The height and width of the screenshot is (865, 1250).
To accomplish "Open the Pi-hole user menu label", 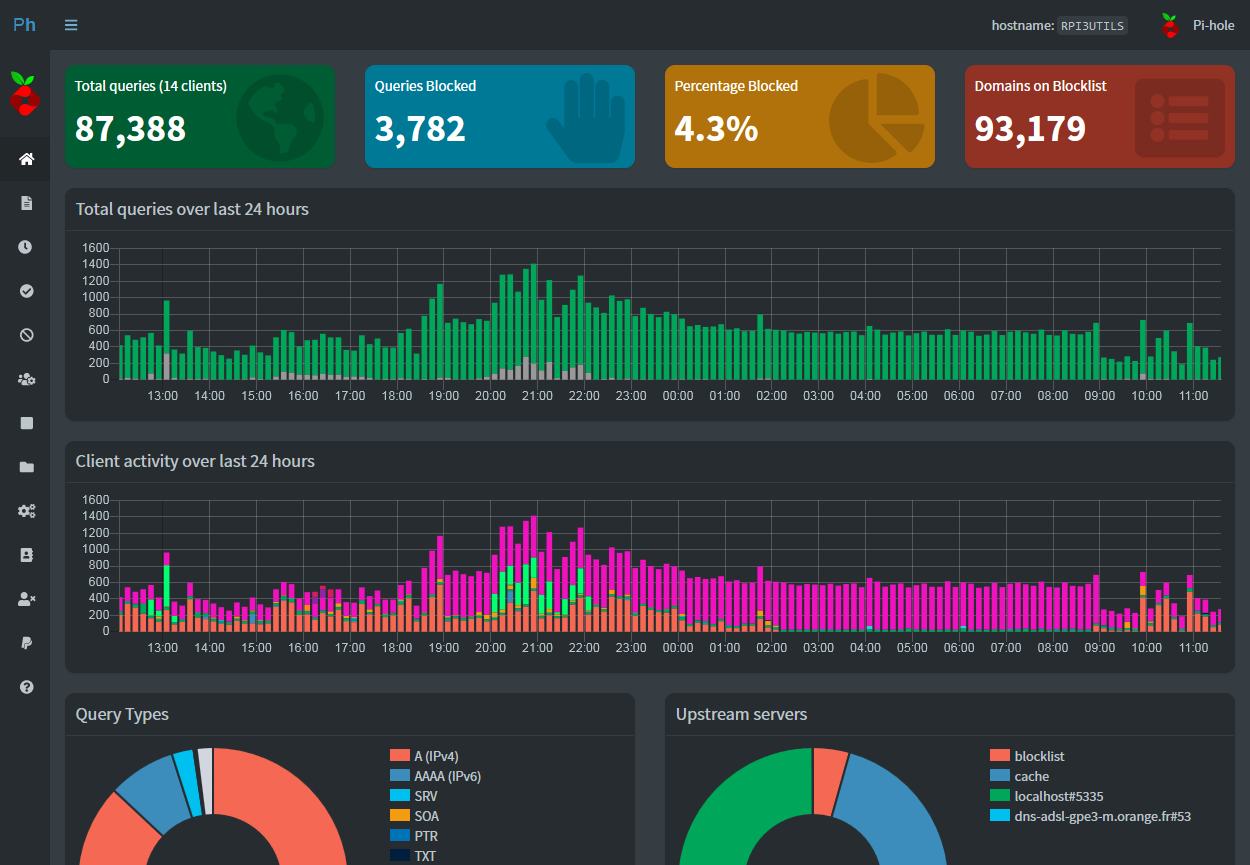I will click(x=1214, y=25).
